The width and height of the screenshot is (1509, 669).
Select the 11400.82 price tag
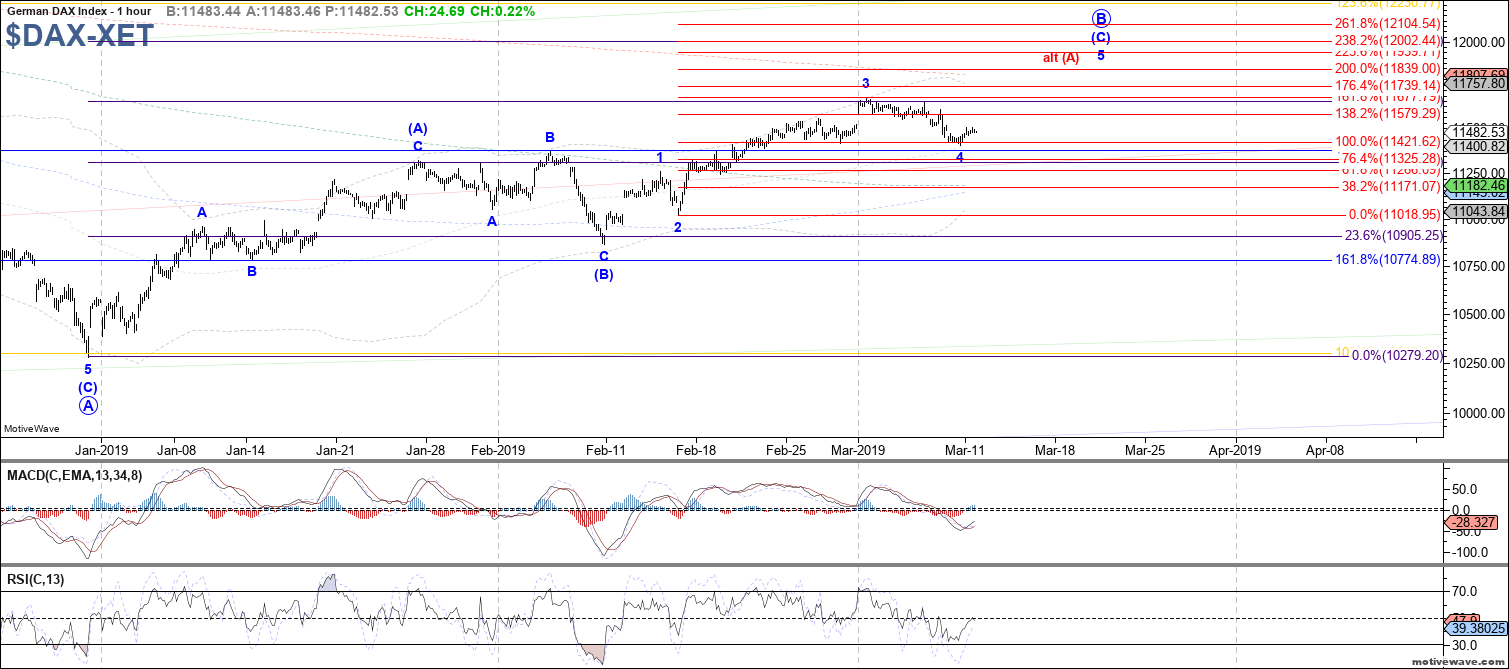pyautogui.click(x=1476, y=146)
